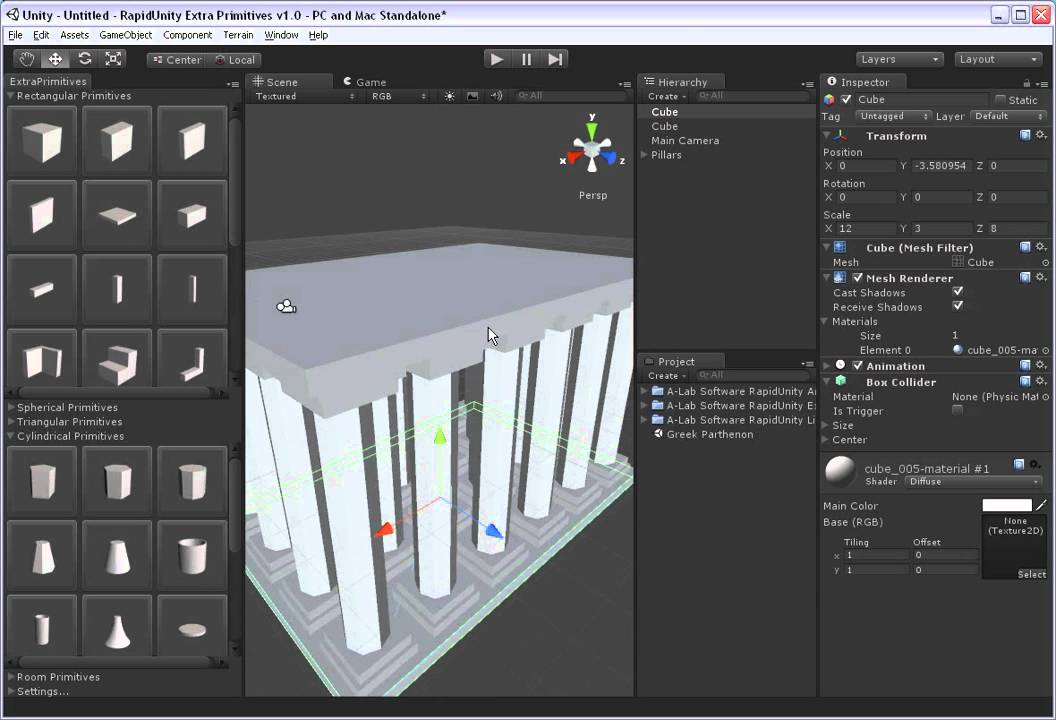Toggle Cast Shadows checkbox
This screenshot has width=1056, height=720.
(x=958, y=292)
